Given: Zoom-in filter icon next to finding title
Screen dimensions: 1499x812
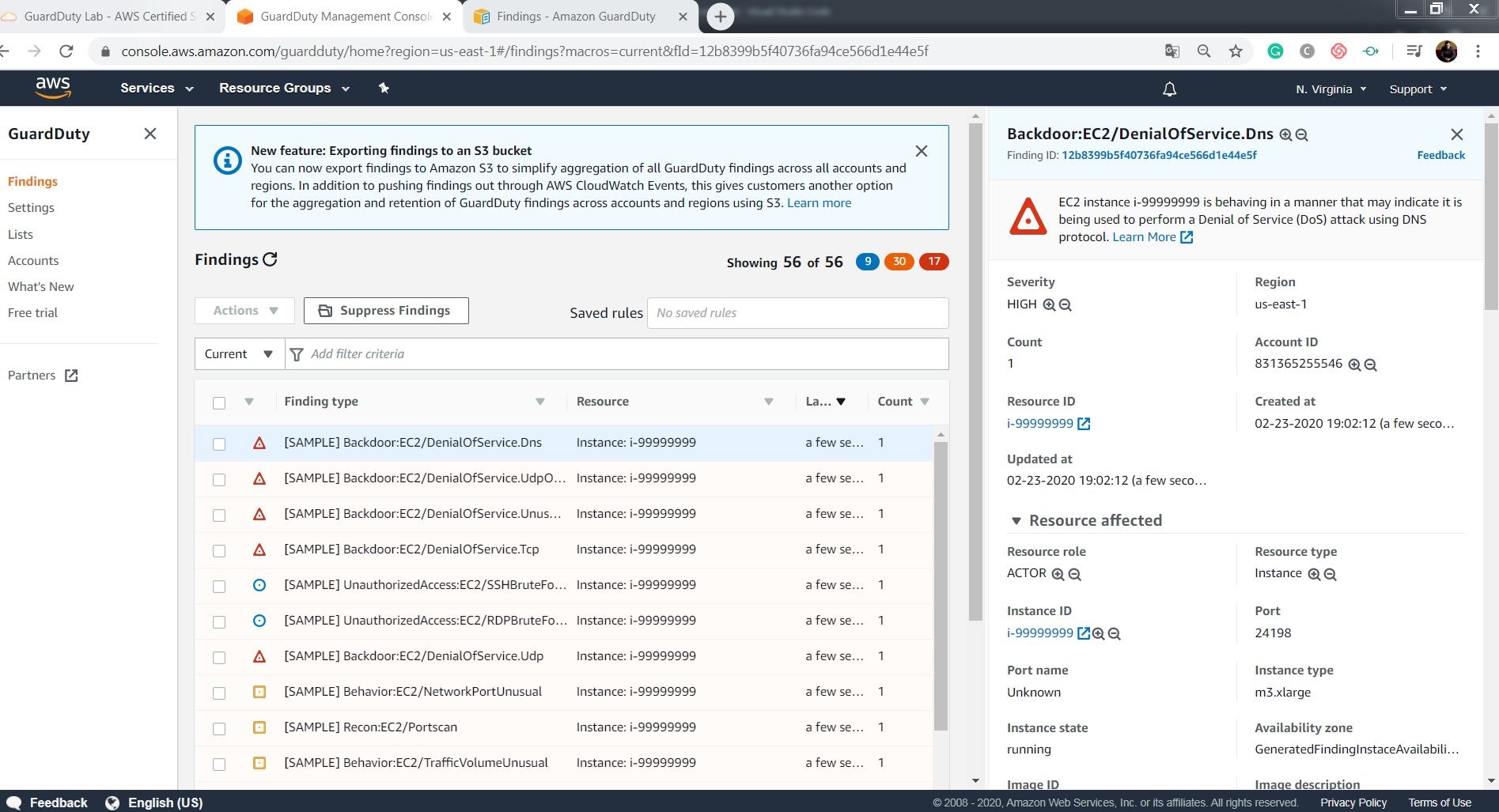Looking at the screenshot, I should (x=1285, y=135).
